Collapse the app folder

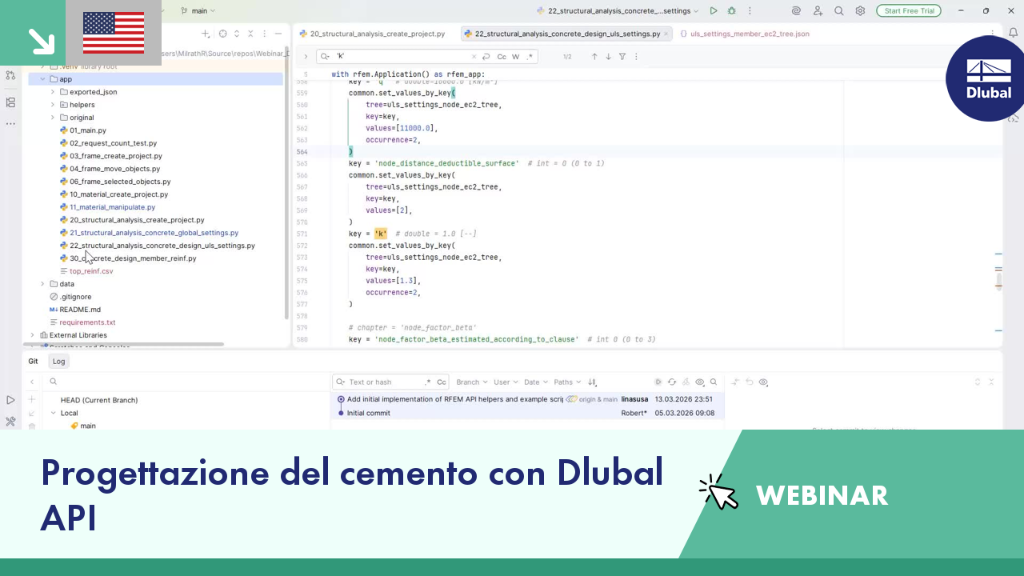click(43, 79)
